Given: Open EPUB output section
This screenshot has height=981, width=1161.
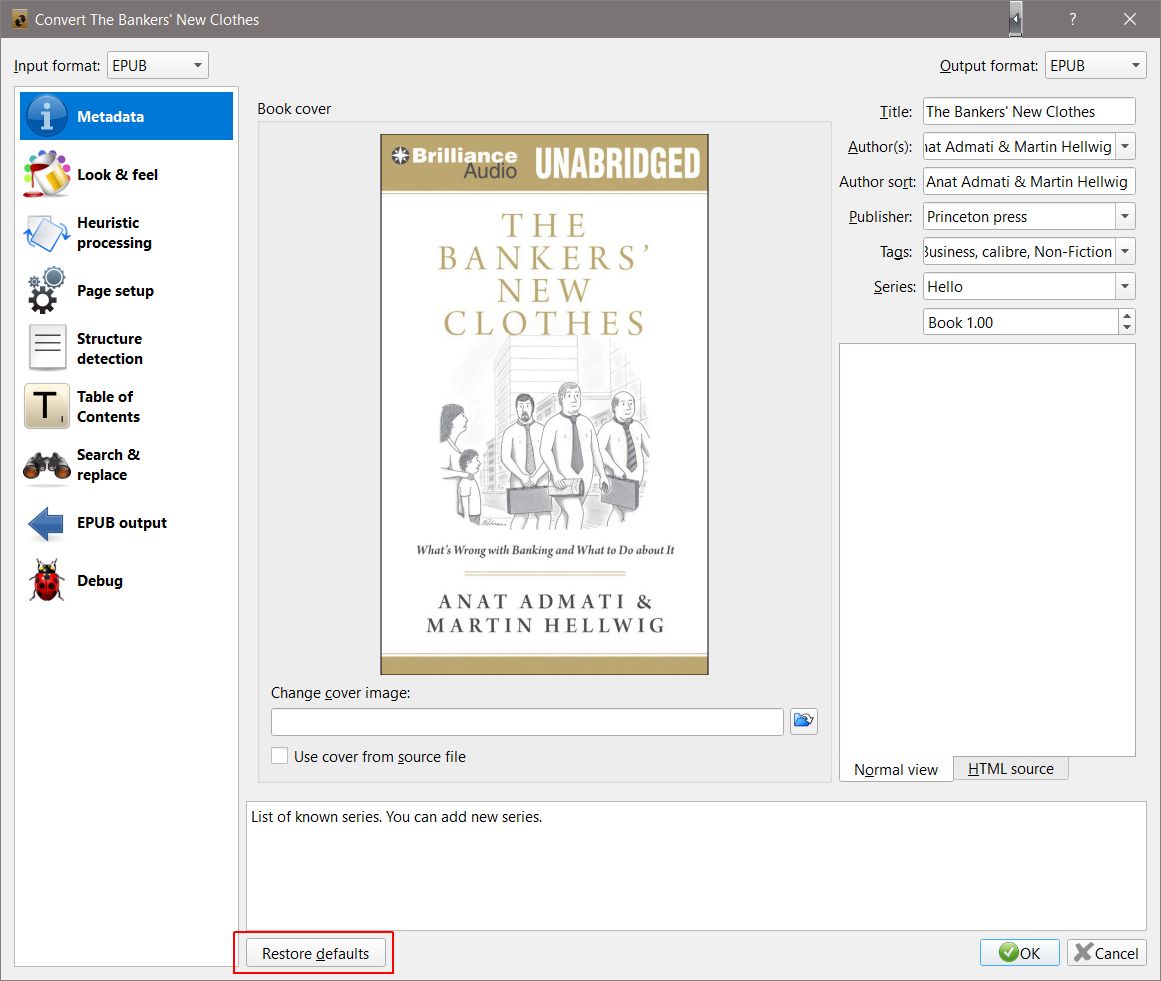Looking at the screenshot, I should coord(126,523).
